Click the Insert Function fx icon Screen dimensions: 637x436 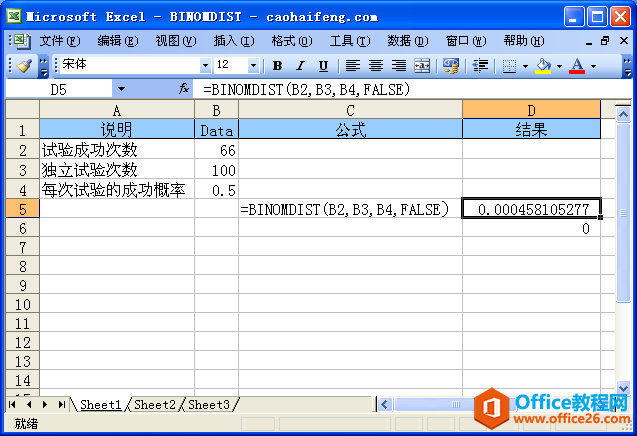tap(184, 89)
